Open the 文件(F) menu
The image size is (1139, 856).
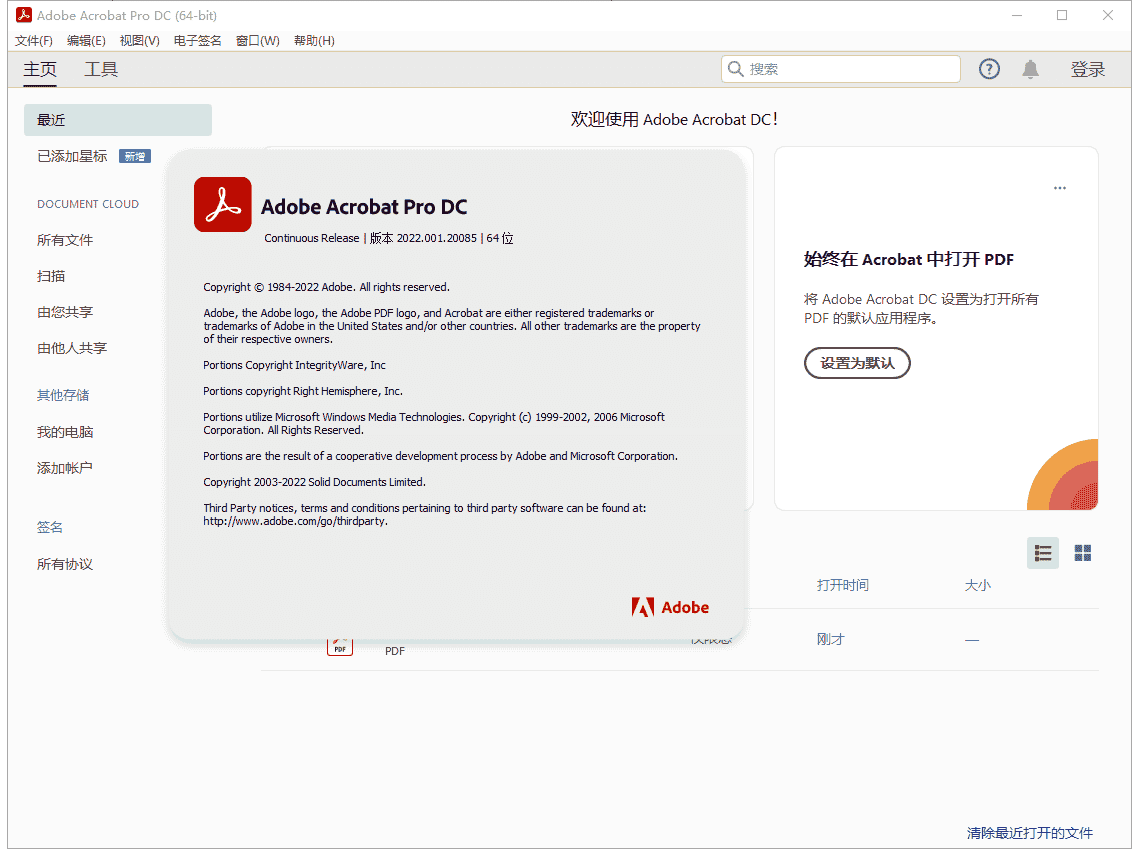coord(34,41)
